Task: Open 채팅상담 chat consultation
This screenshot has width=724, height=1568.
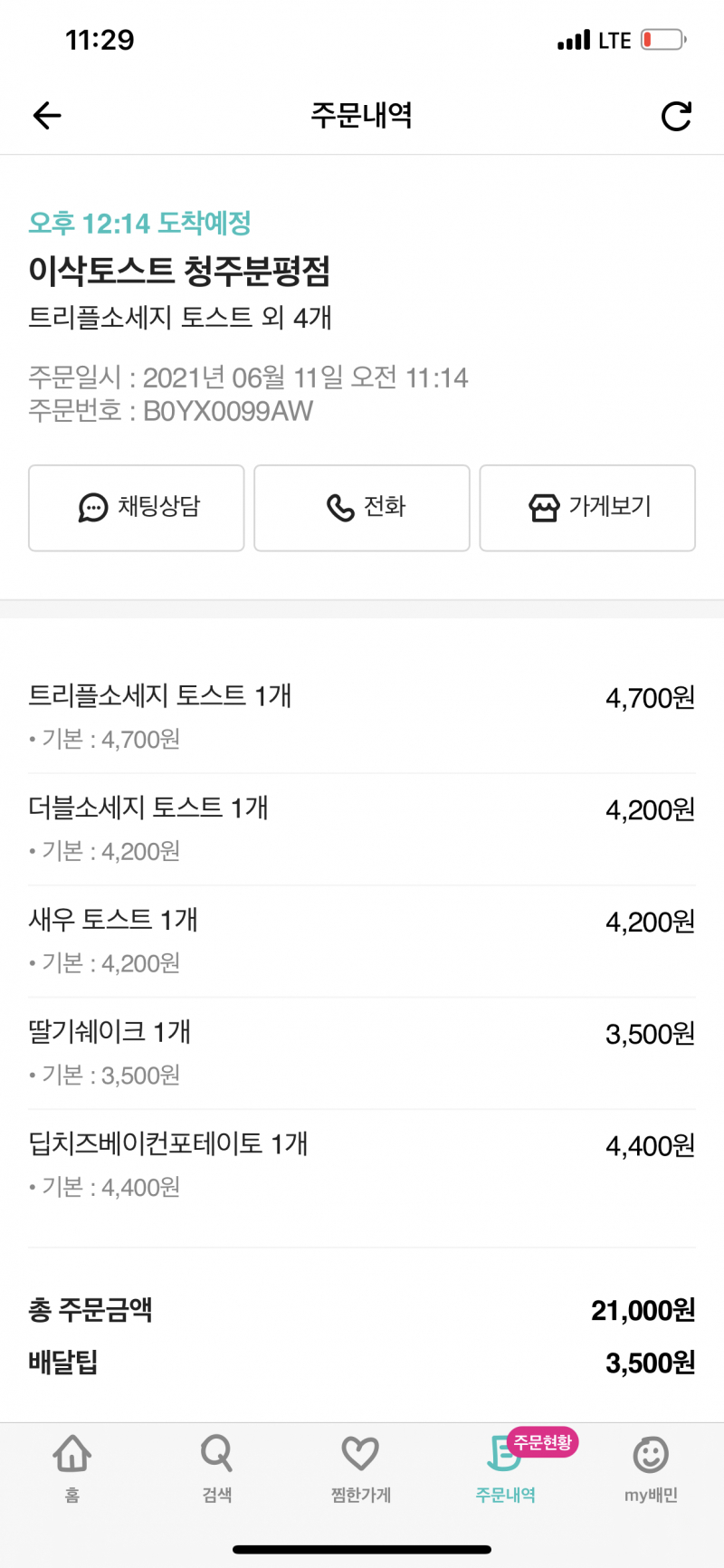Action: [137, 508]
